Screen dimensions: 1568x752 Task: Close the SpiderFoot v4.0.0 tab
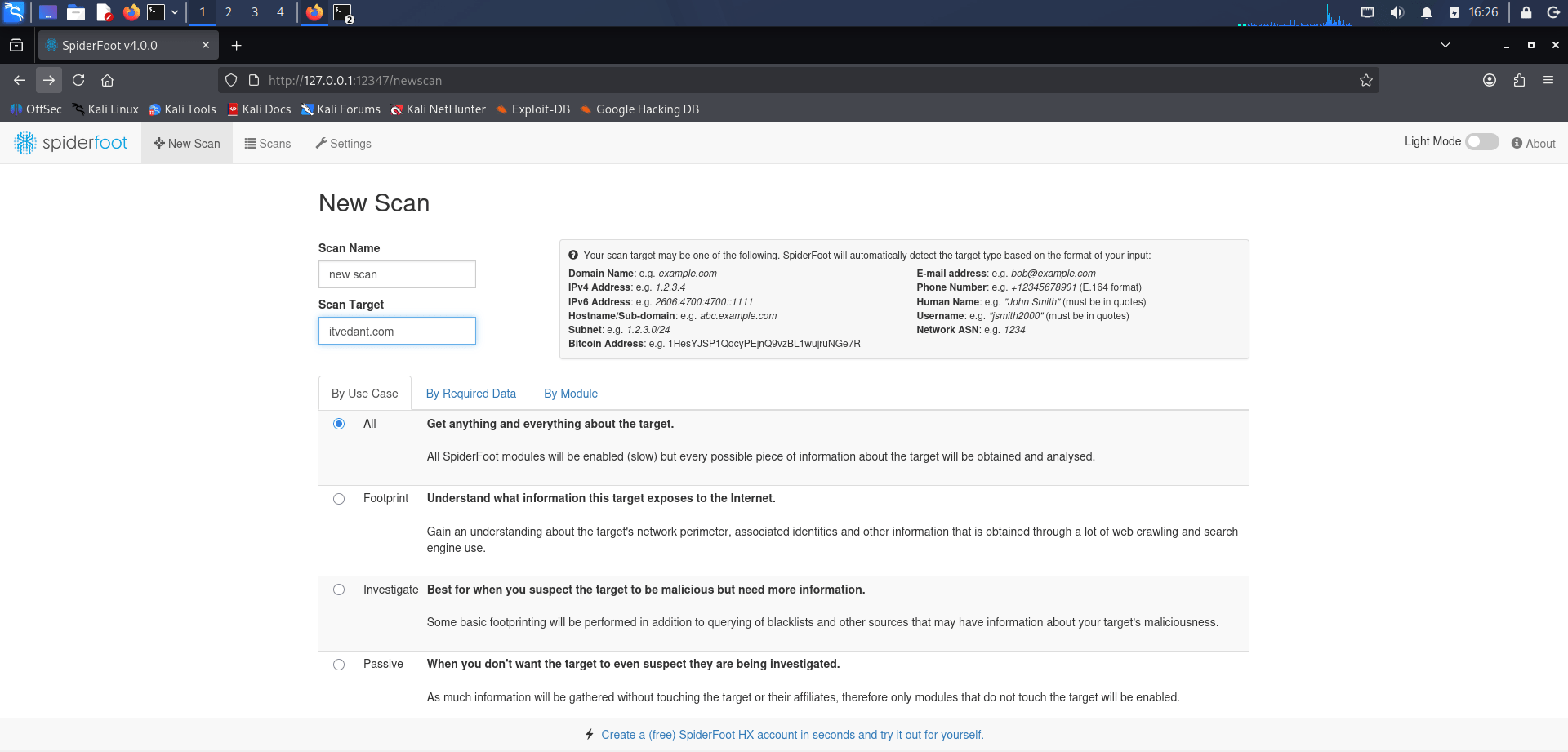tap(206, 46)
